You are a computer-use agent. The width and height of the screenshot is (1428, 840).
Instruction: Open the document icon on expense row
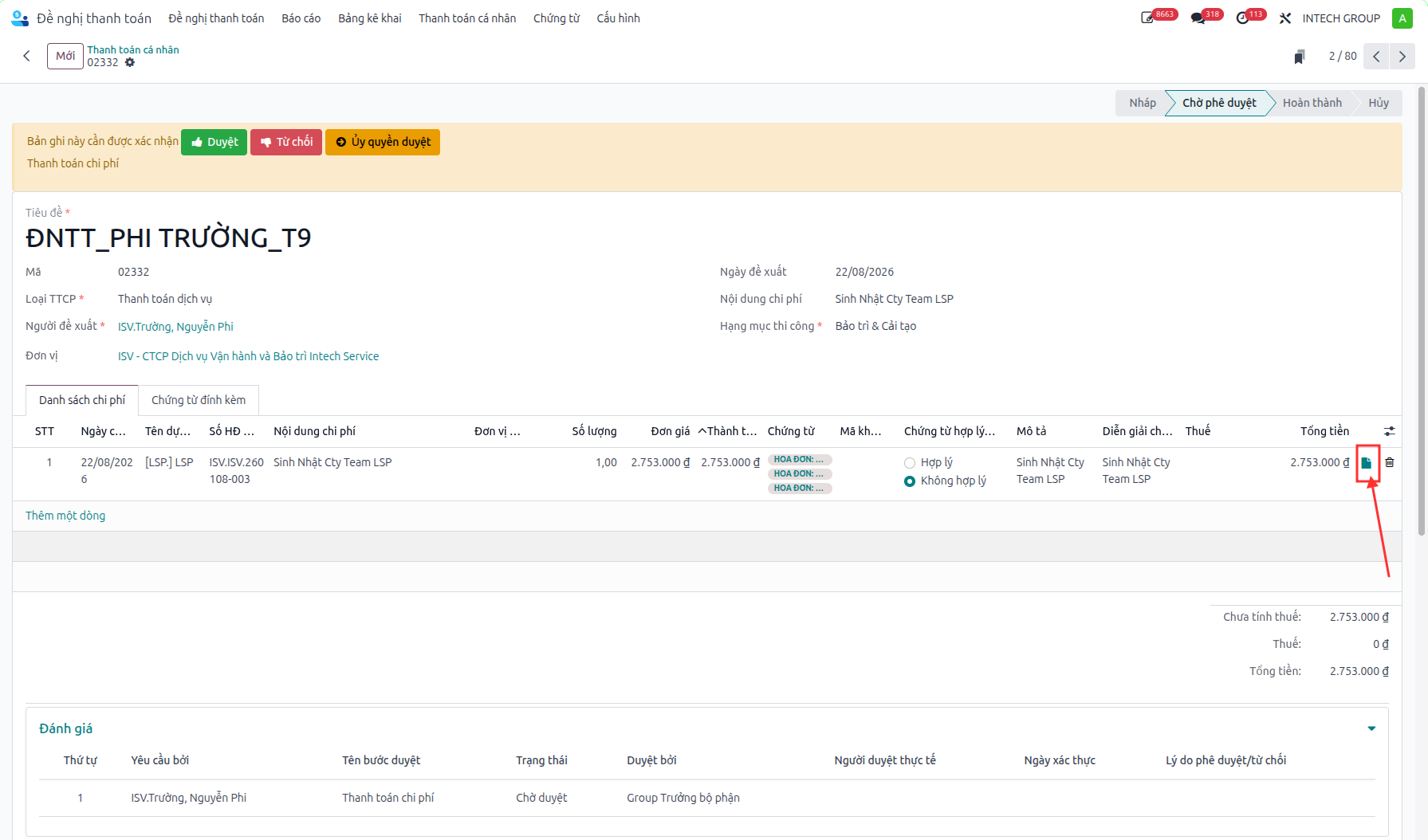coord(1367,463)
